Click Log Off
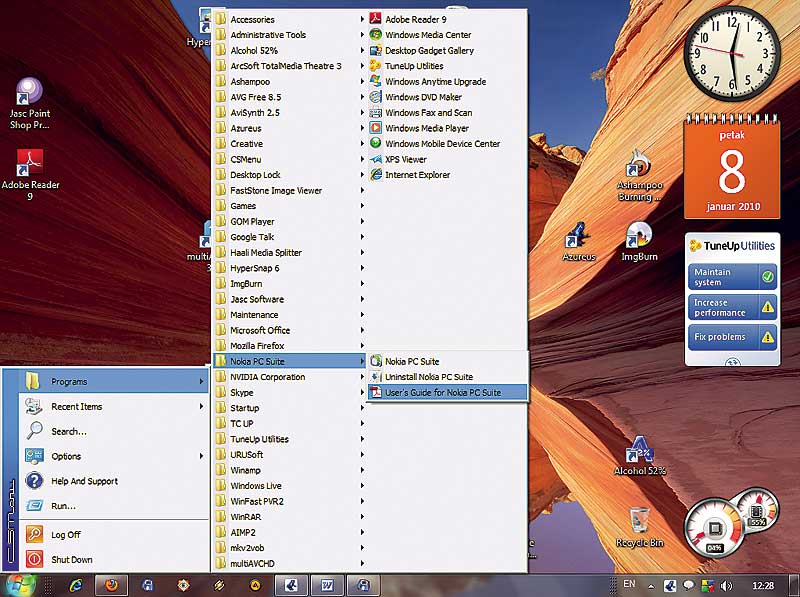This screenshot has height=597, width=800. point(114,534)
